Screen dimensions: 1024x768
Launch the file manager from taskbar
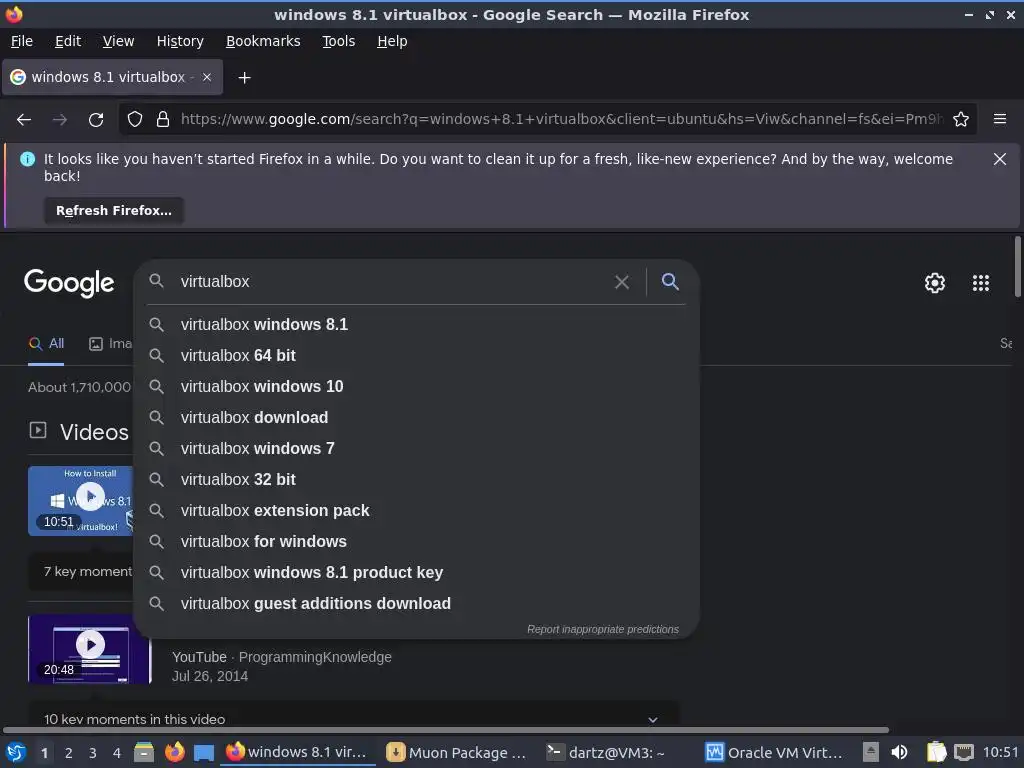click(x=144, y=753)
